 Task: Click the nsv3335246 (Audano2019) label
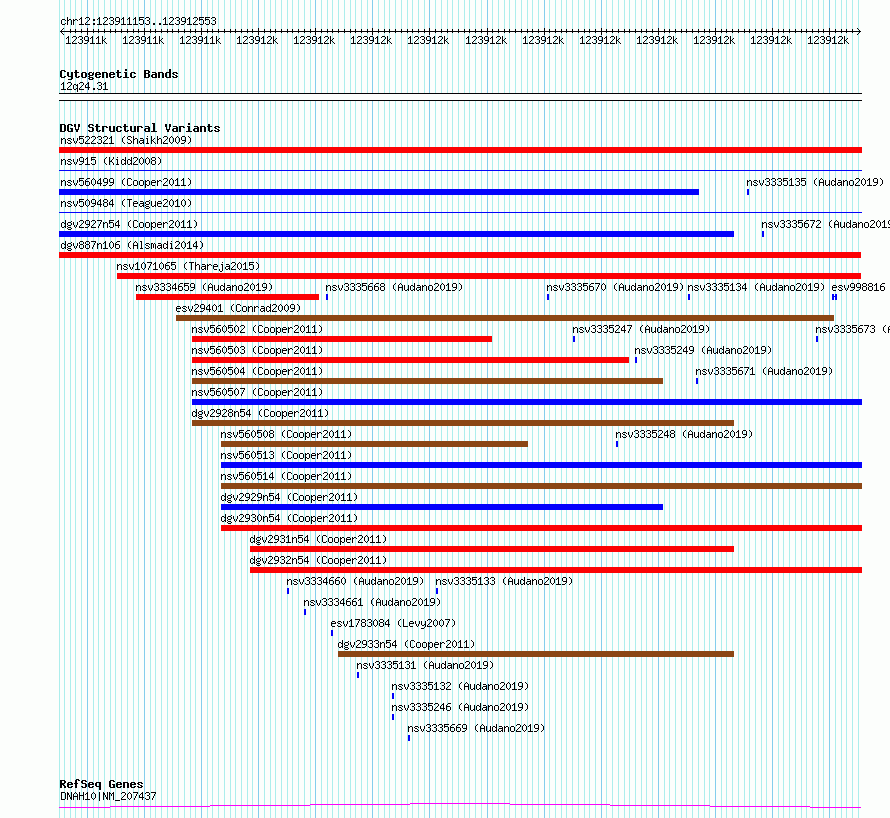[x=460, y=707]
